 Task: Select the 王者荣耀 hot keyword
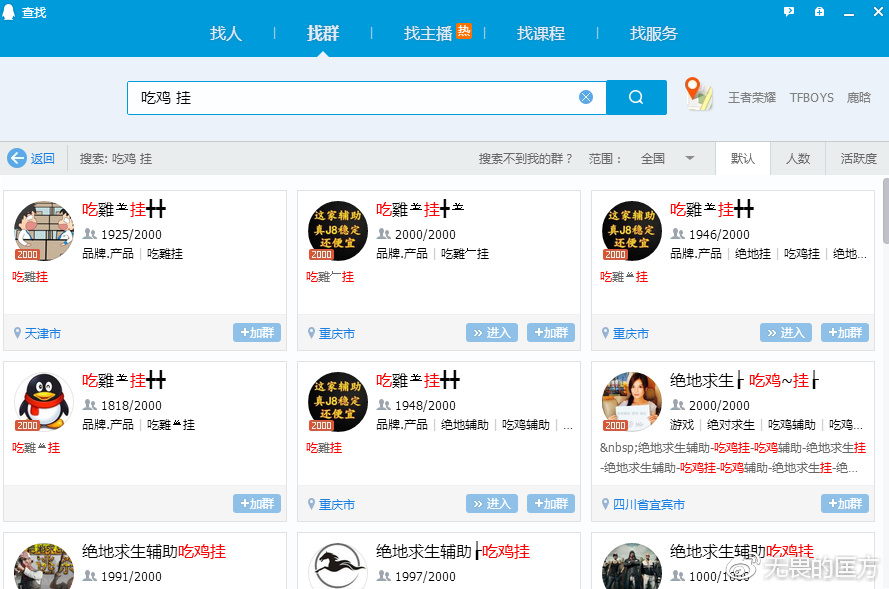click(x=751, y=97)
